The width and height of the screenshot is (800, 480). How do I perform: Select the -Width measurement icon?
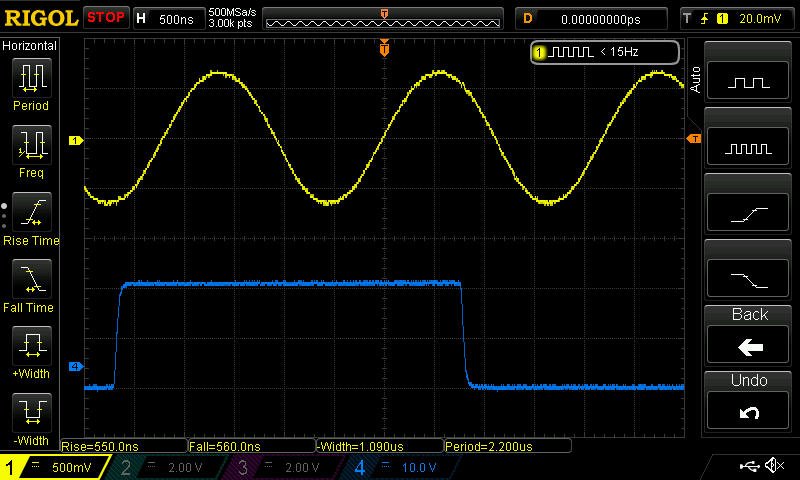[32, 412]
